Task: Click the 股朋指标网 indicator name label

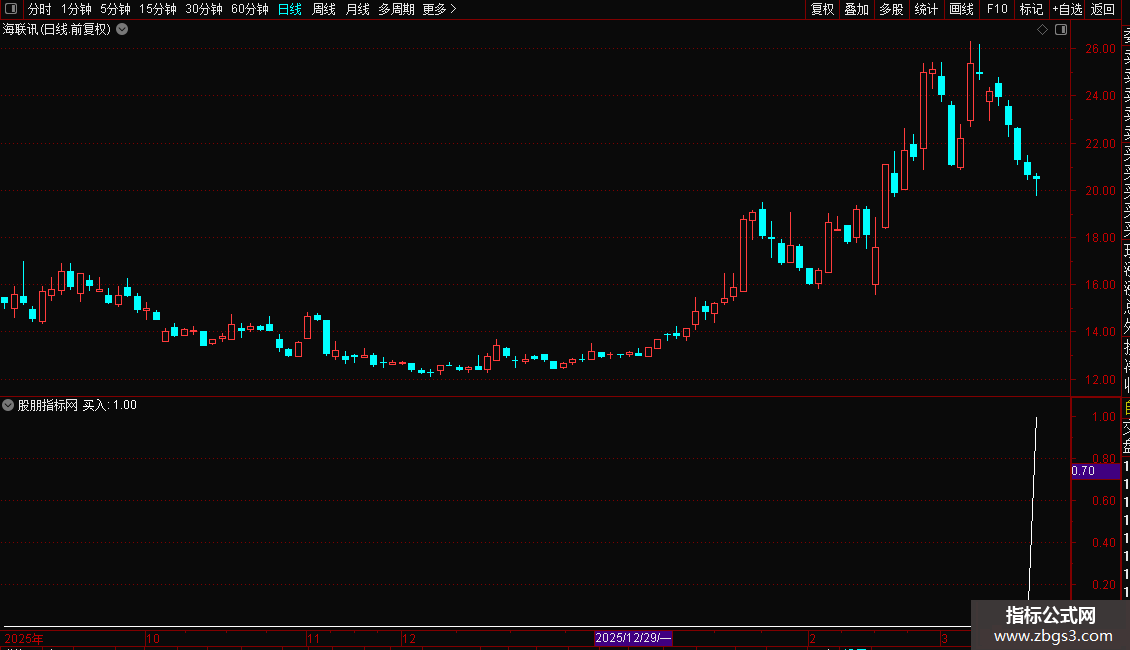Action: click(48, 405)
